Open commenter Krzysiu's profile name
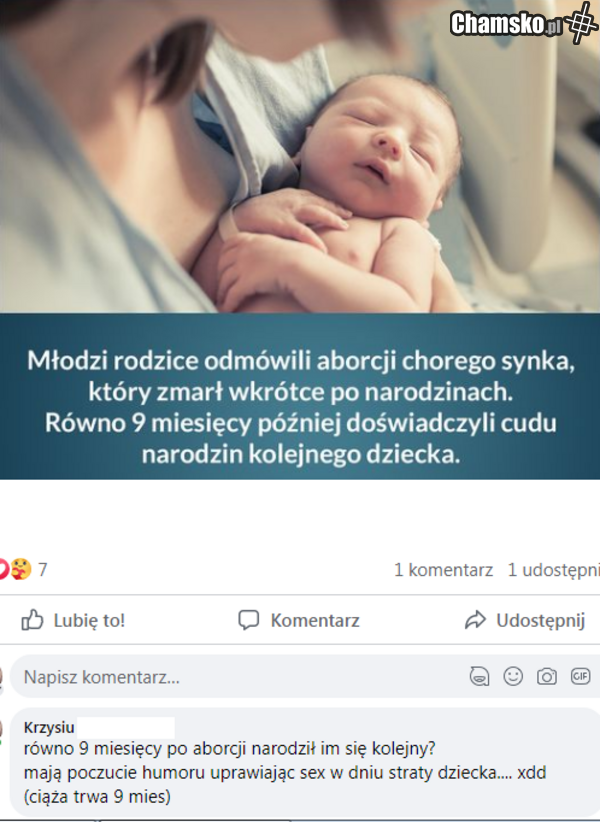The height and width of the screenshot is (822, 600). tap(49, 728)
